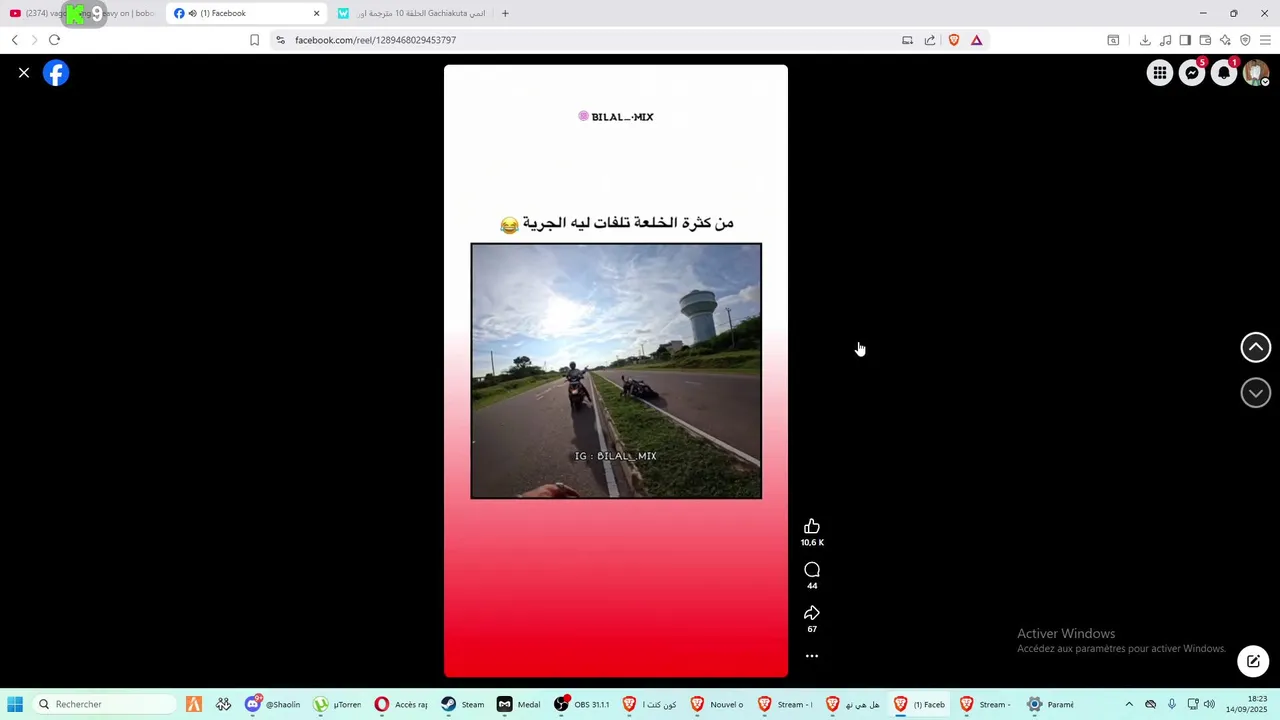Open the volume speaker tray icon
The width and height of the screenshot is (1280, 720).
(1209, 704)
